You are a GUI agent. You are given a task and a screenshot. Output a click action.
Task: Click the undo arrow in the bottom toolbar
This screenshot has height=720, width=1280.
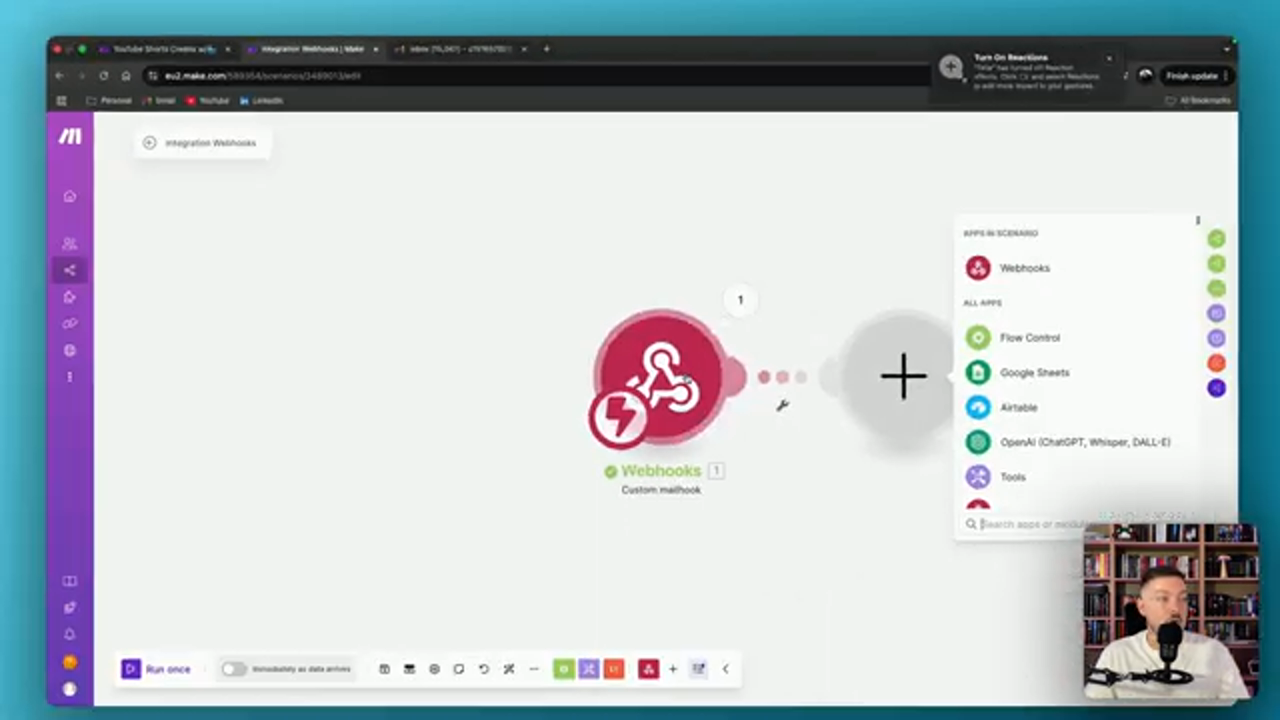(484, 669)
